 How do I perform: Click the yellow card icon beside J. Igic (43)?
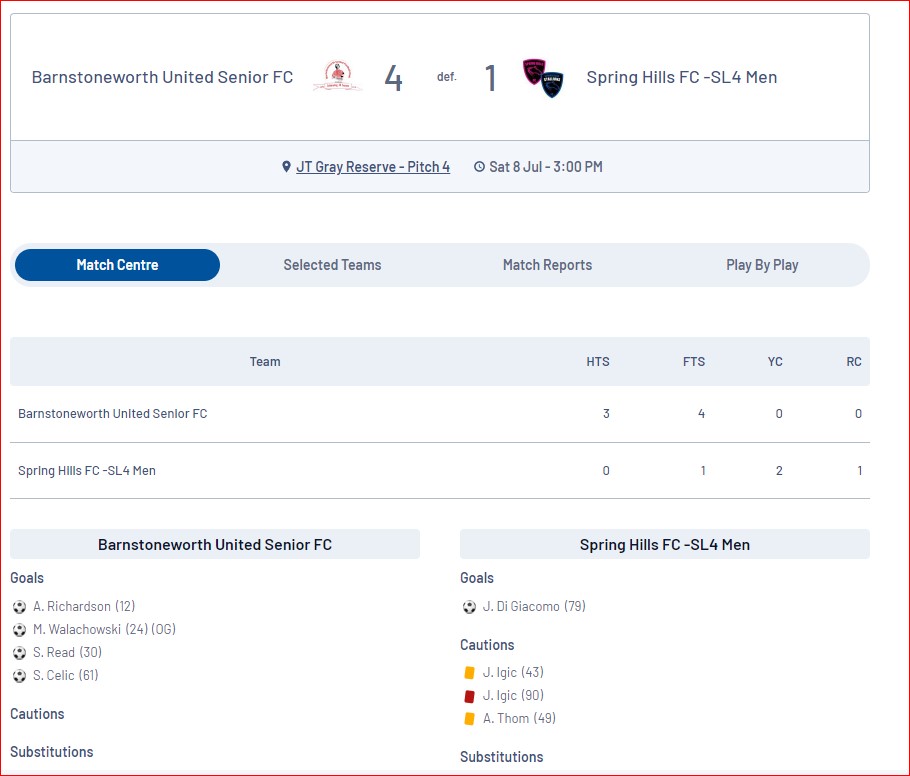(x=470, y=672)
